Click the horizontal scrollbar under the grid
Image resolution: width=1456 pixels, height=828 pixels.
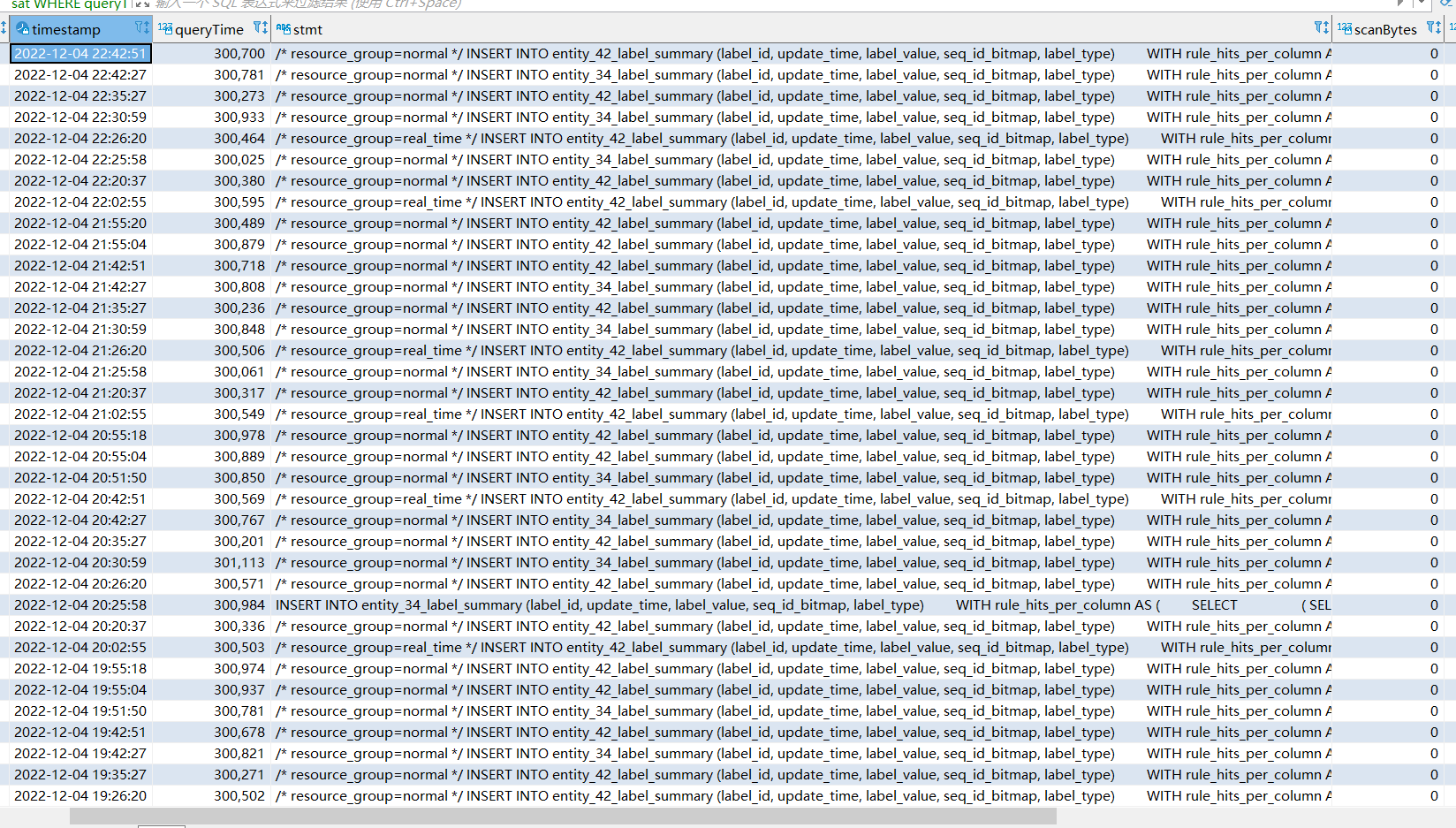pyautogui.click(x=563, y=817)
